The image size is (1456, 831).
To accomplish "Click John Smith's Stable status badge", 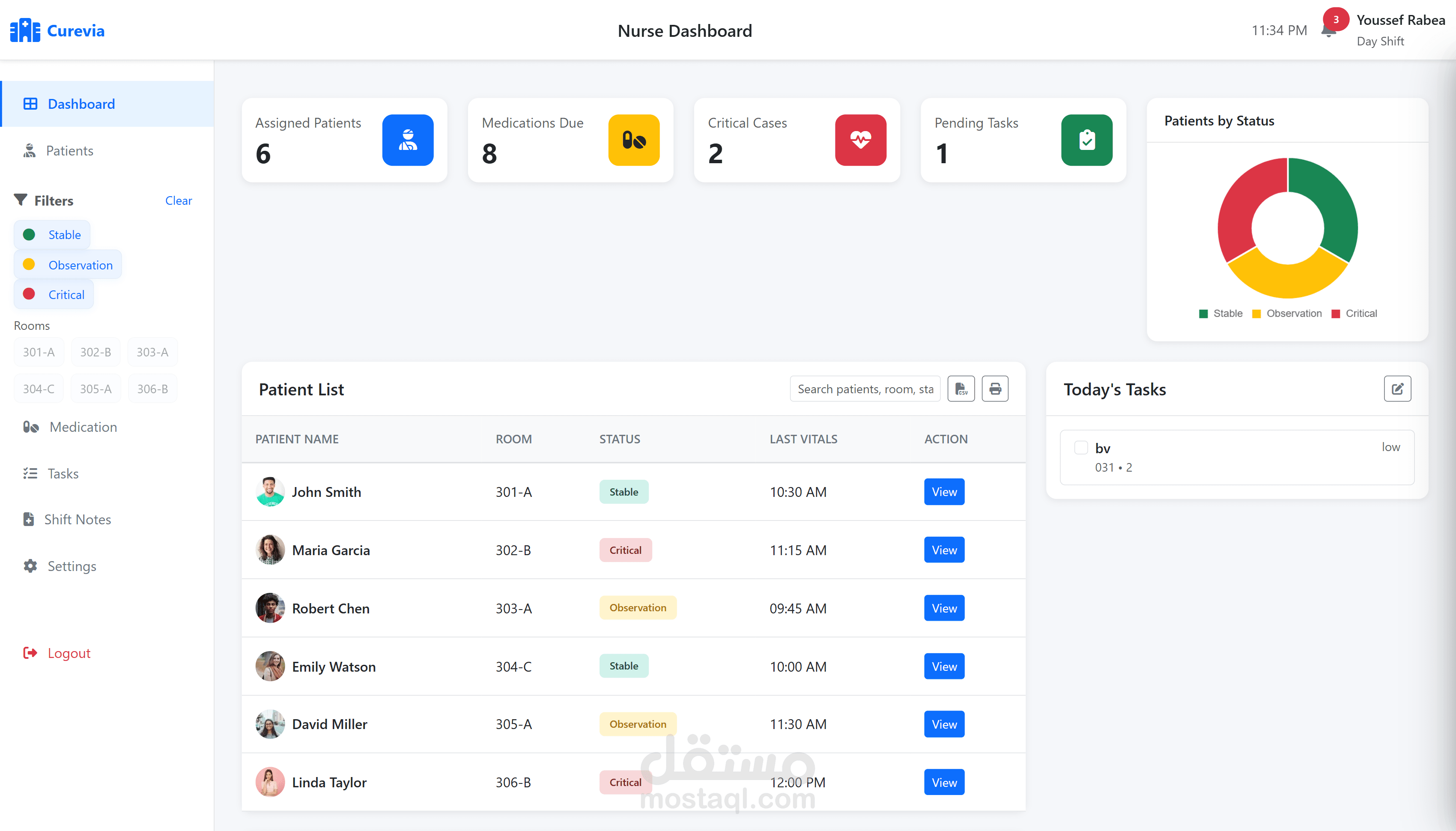I will [x=624, y=491].
